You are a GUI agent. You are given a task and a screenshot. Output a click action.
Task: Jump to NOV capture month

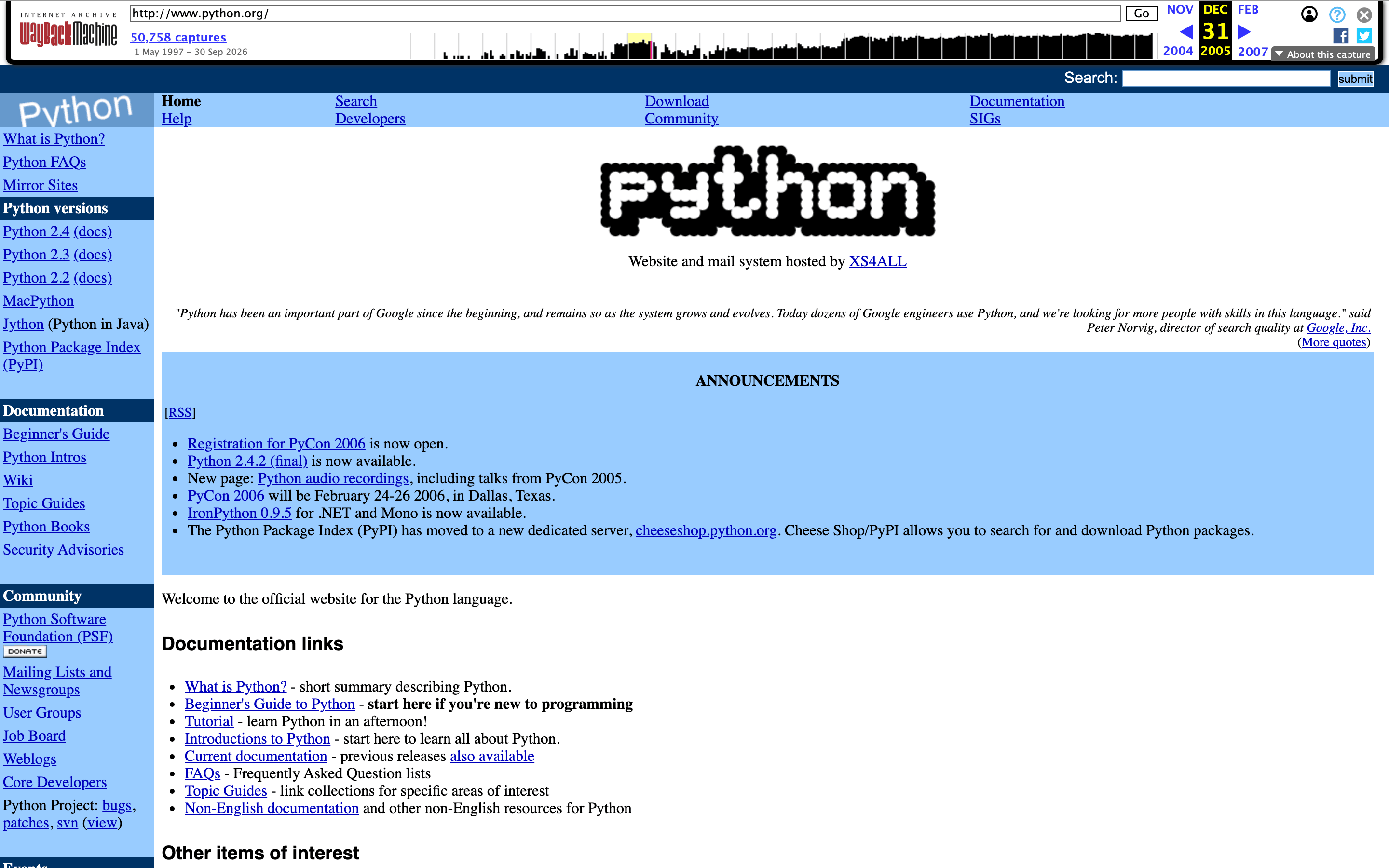1180,10
